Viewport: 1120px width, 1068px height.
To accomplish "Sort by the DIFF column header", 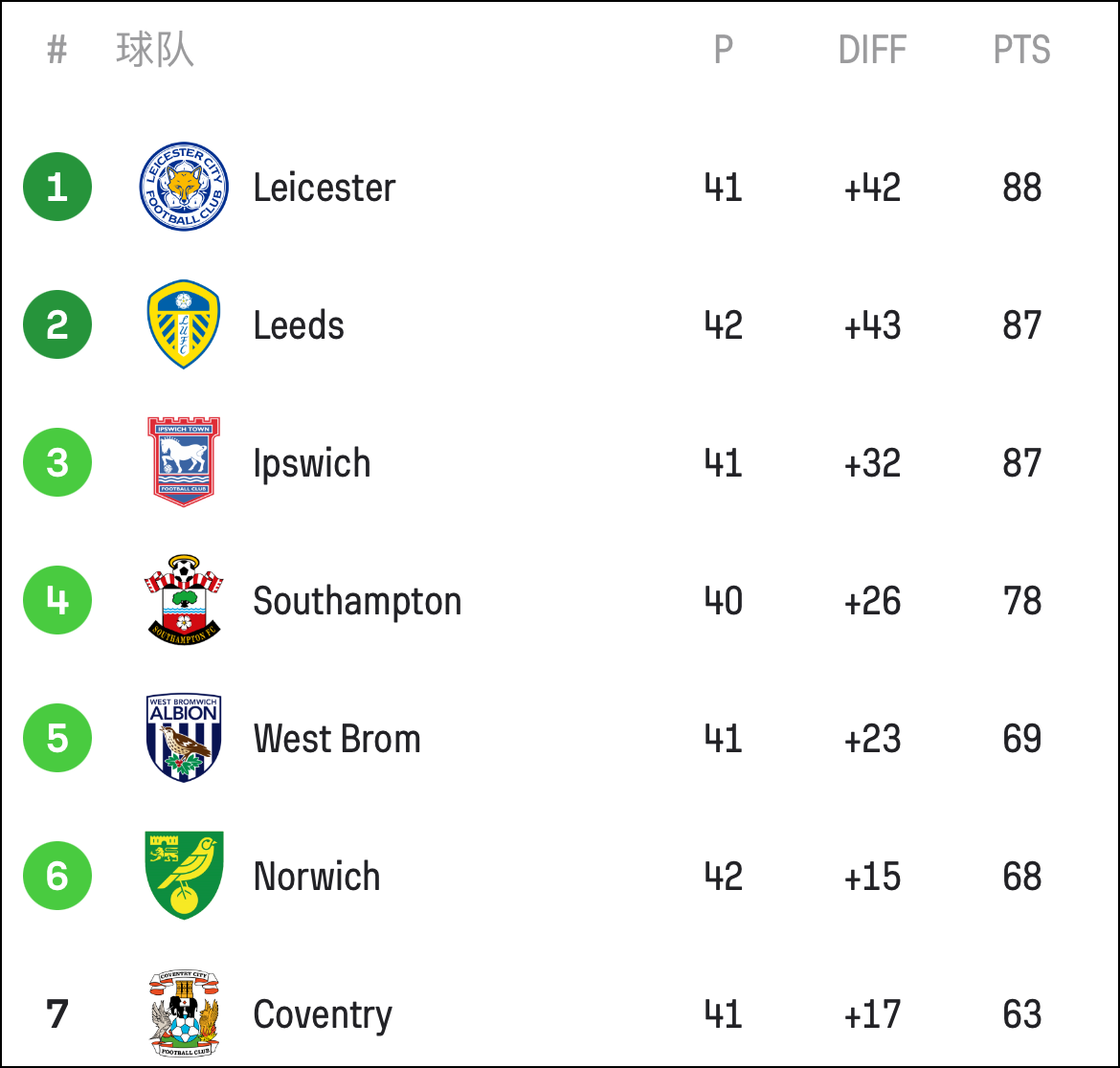I will (x=872, y=50).
